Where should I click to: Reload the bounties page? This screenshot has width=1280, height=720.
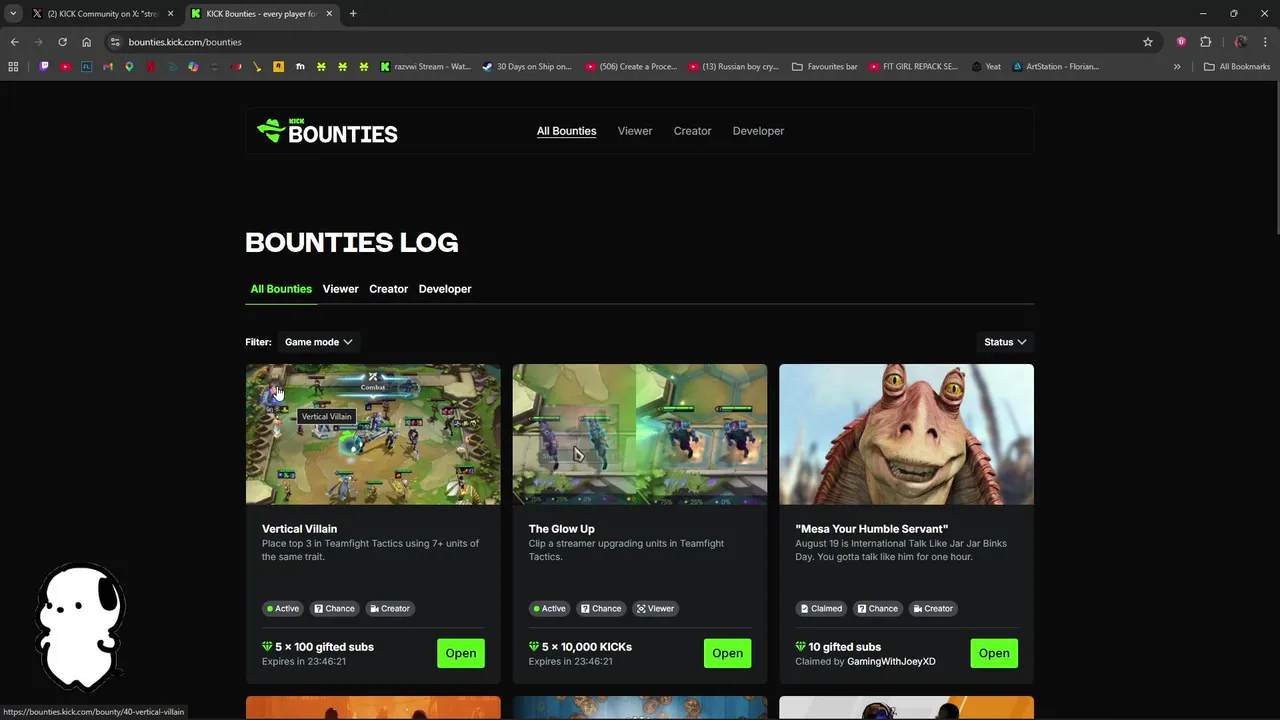click(x=62, y=42)
